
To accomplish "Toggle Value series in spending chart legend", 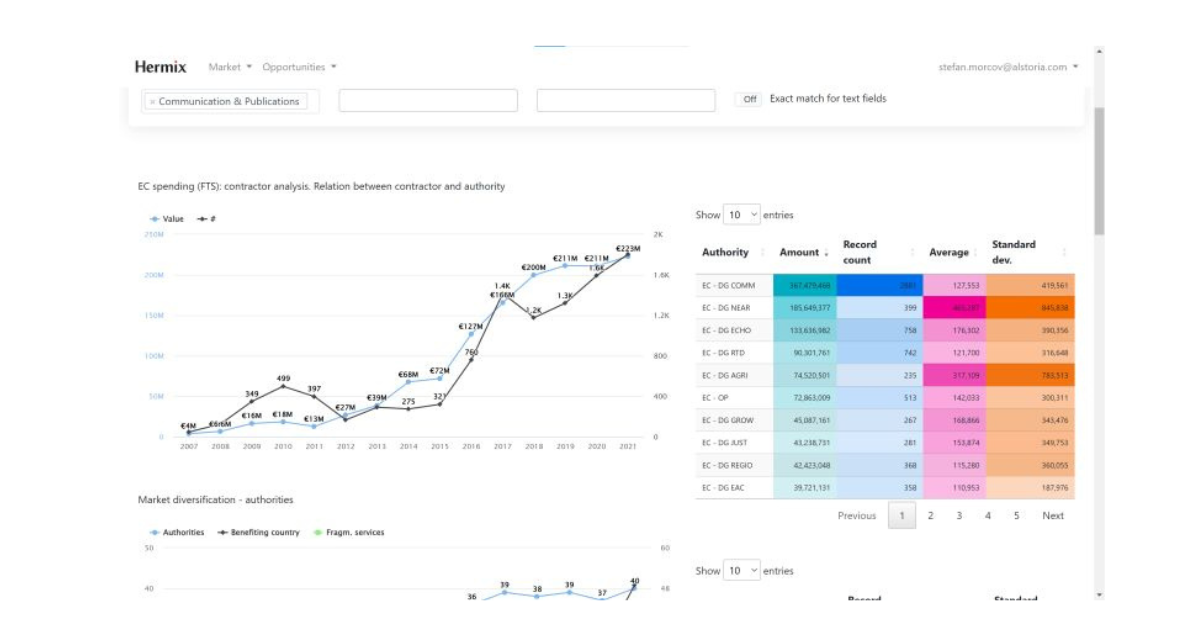I will (x=167, y=218).
